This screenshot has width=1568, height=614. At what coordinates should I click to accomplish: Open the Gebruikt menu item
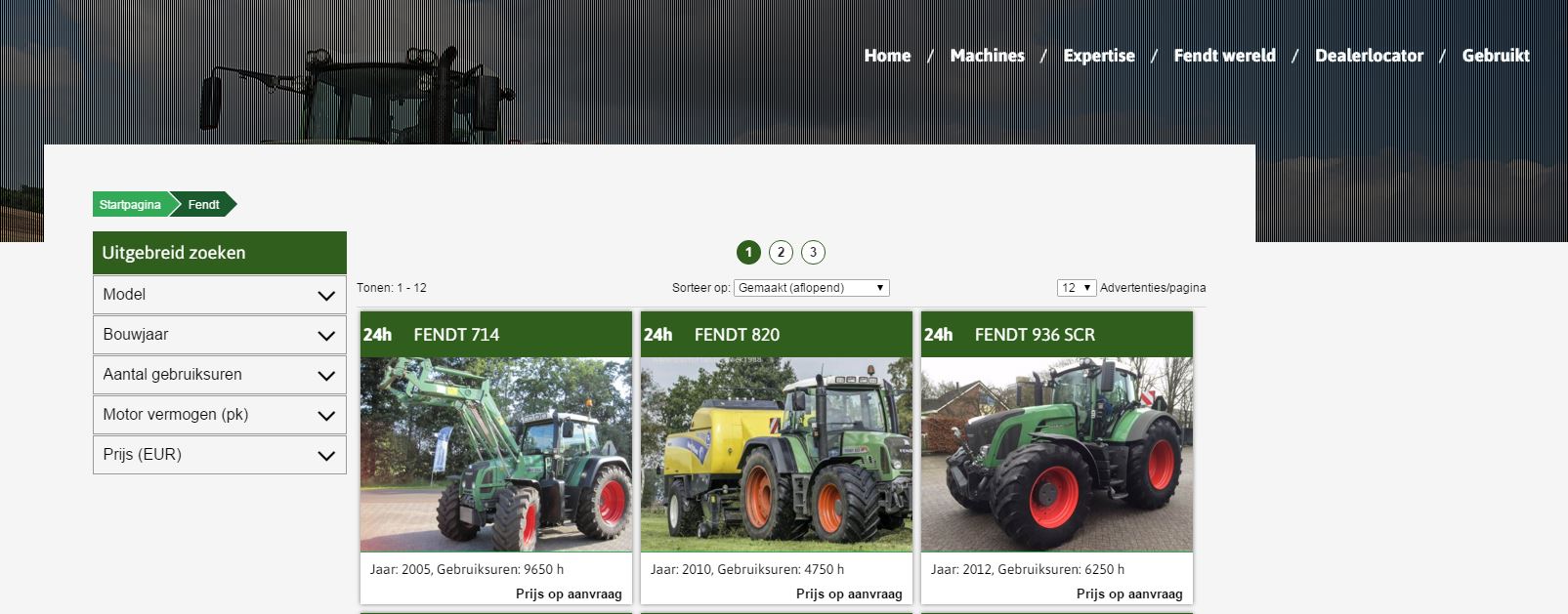tap(1496, 56)
